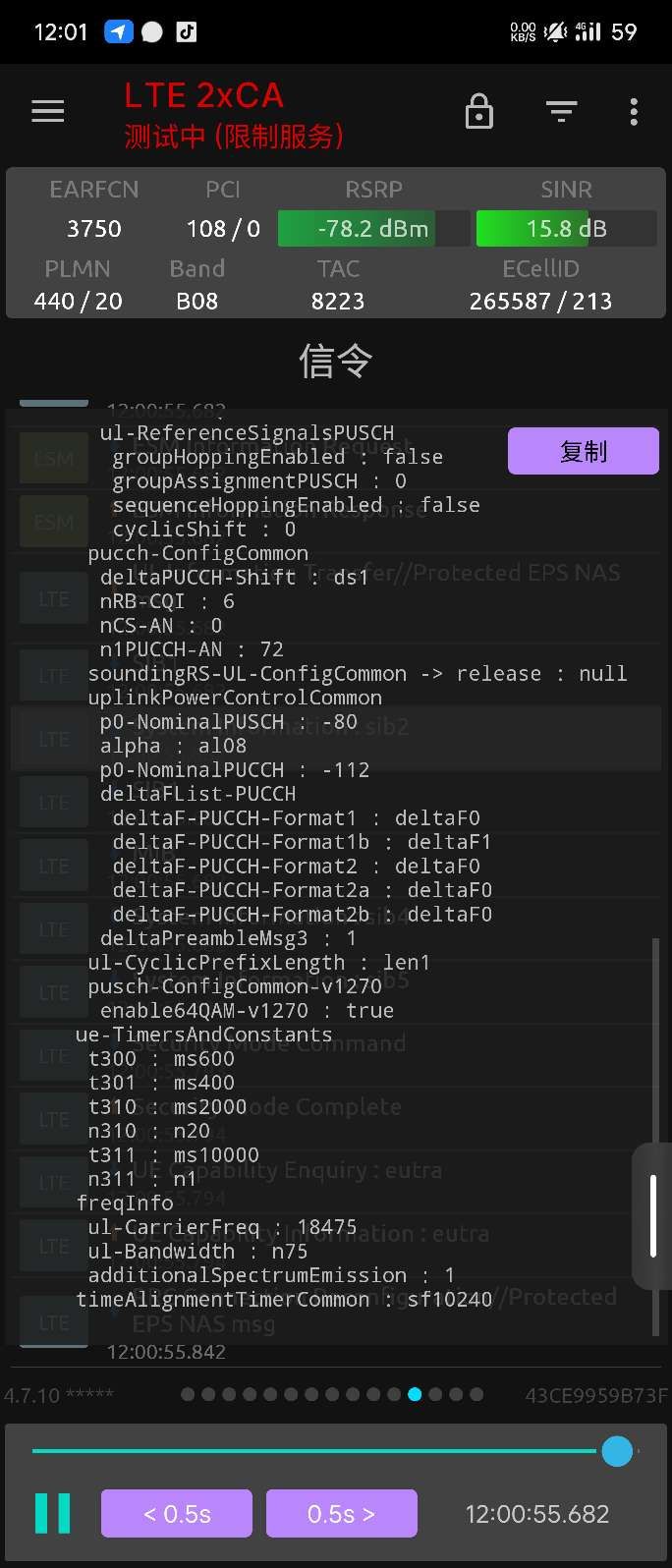Open the filter lines icon
This screenshot has height=1568, width=672.
point(561,112)
